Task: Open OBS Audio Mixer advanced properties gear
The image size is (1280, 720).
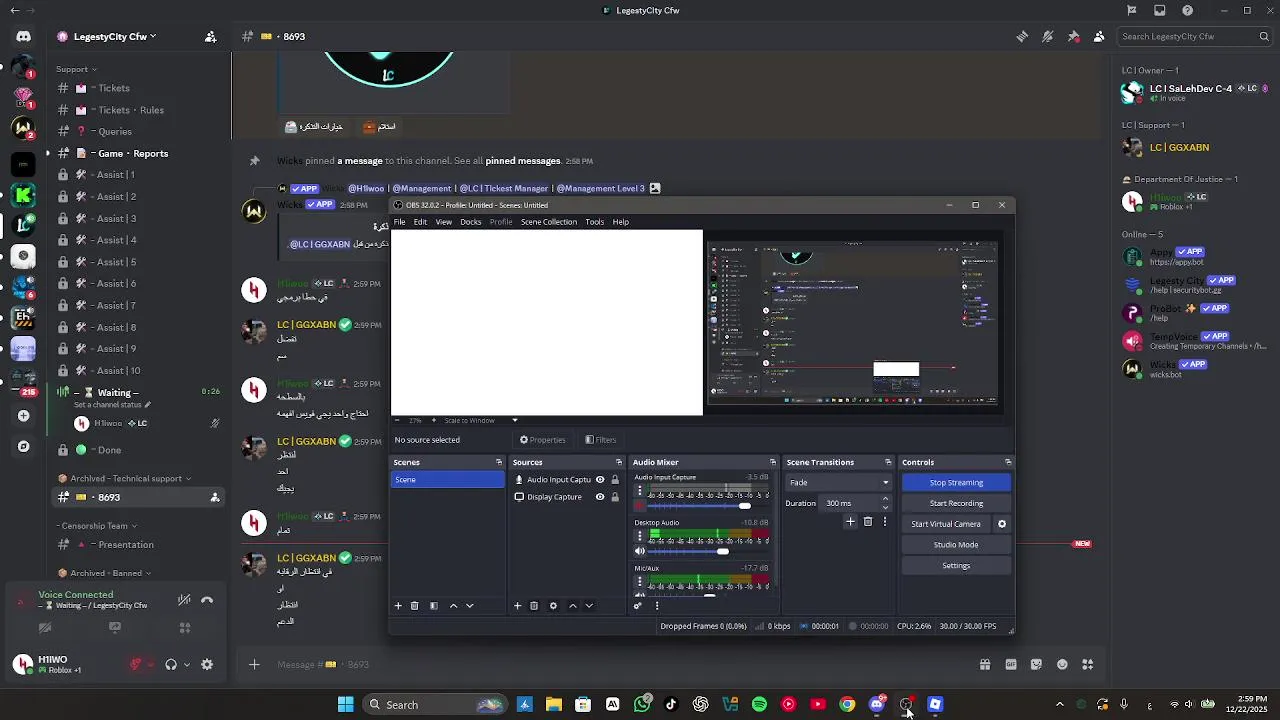Action: pyautogui.click(x=638, y=605)
